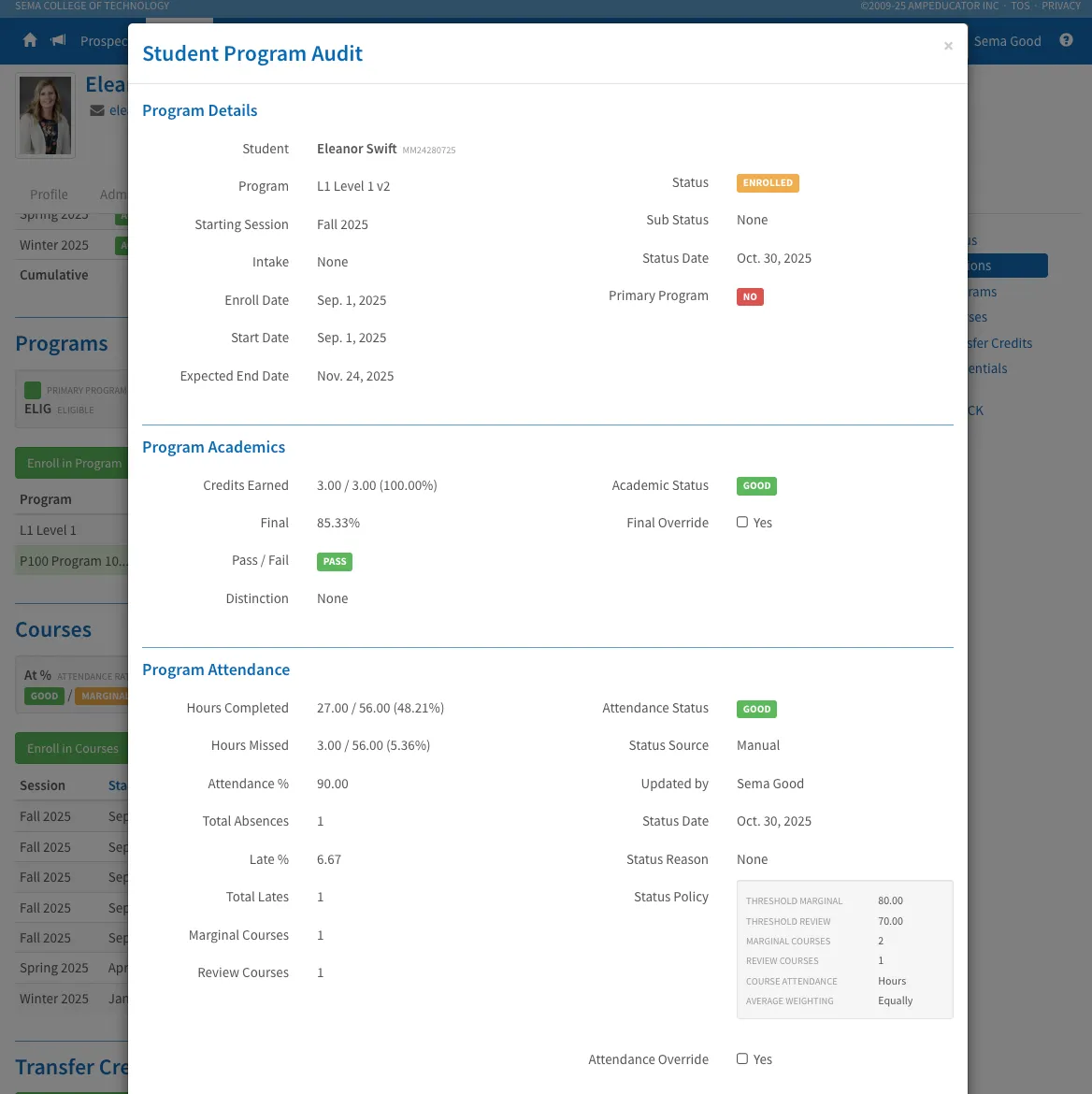Click Threshold Marginal value 80.00
This screenshot has width=1092, height=1094.
tap(890, 900)
